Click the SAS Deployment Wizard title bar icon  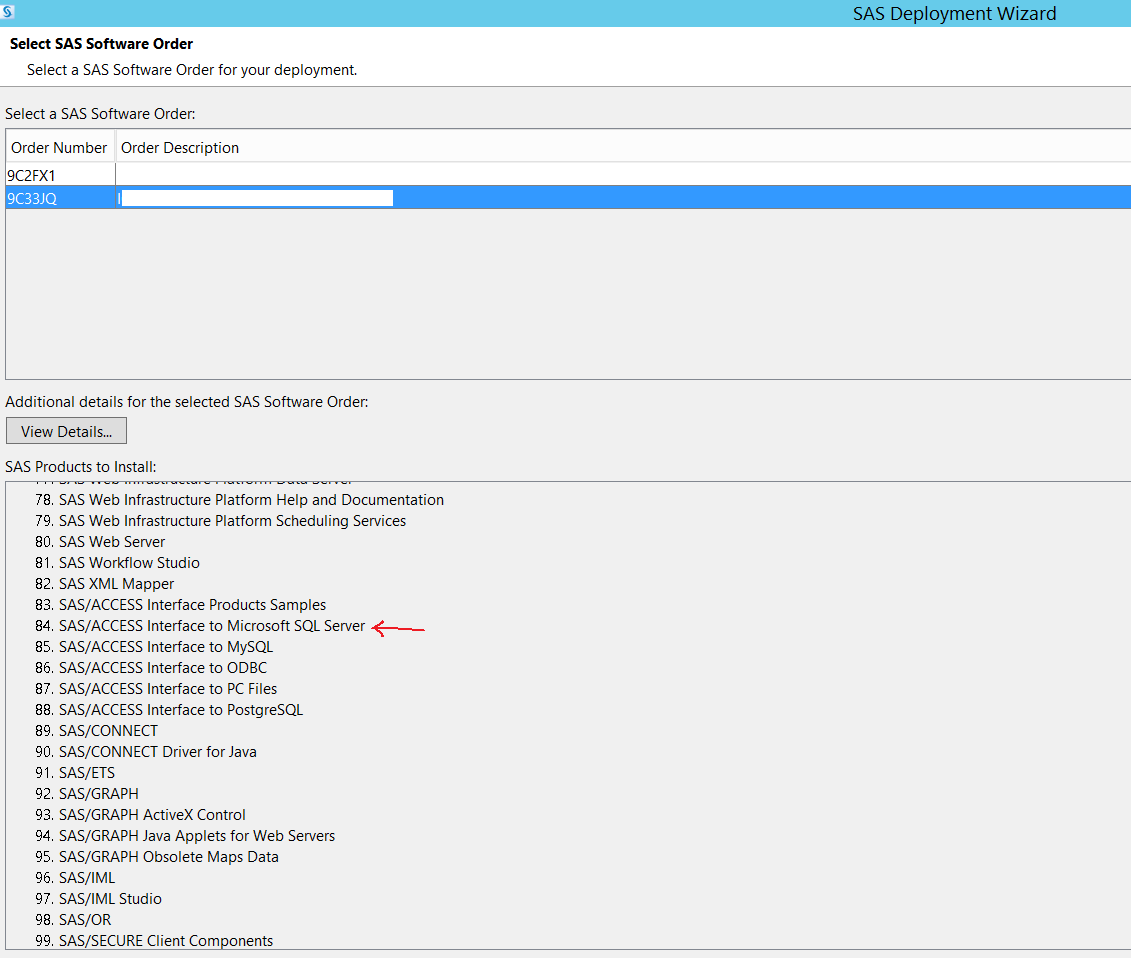click(10, 13)
